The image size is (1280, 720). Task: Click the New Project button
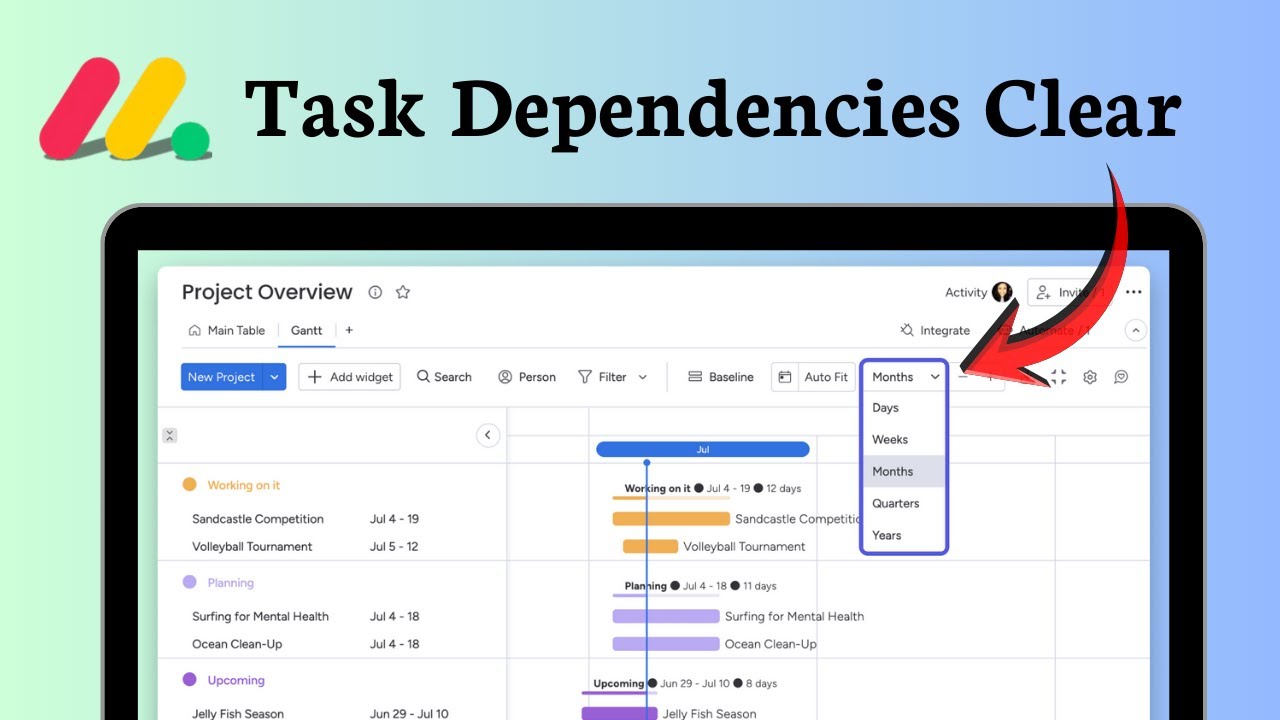(x=222, y=377)
